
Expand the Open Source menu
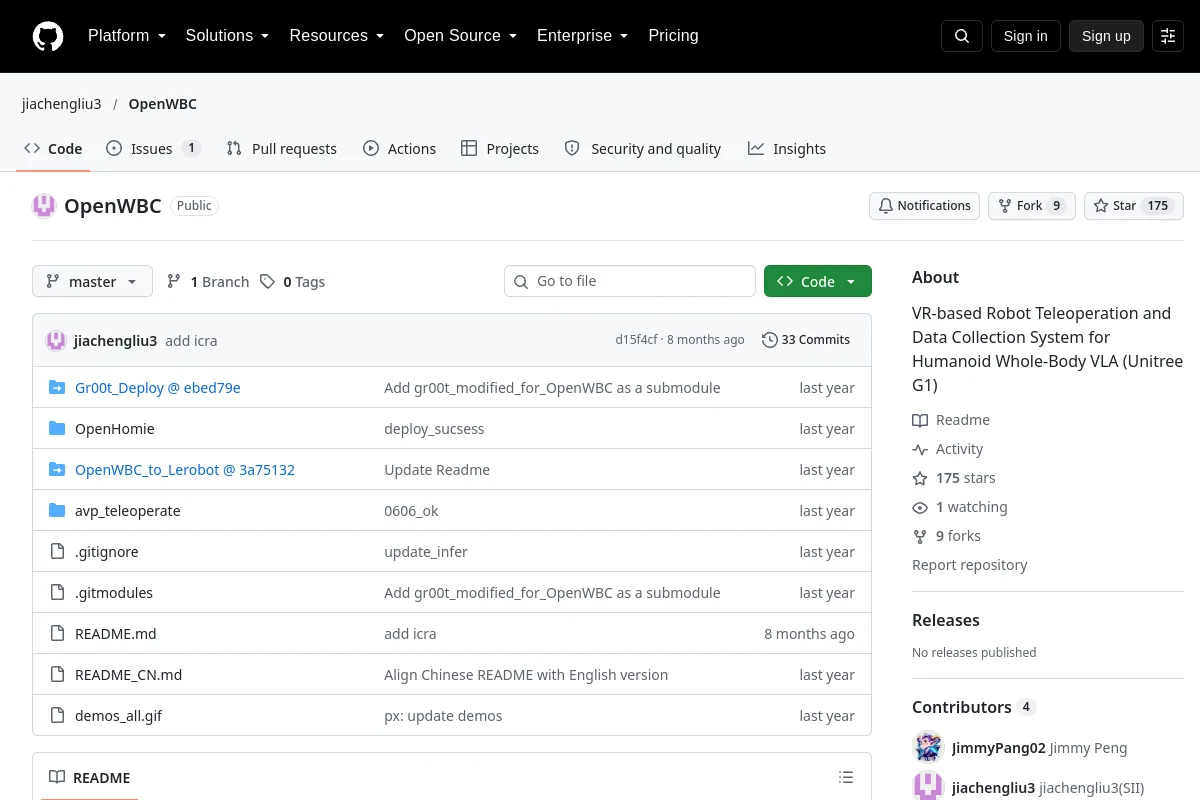(x=460, y=36)
